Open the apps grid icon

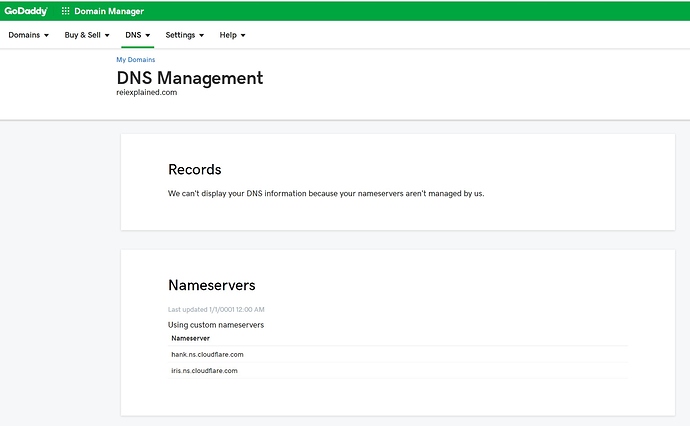[x=66, y=11]
